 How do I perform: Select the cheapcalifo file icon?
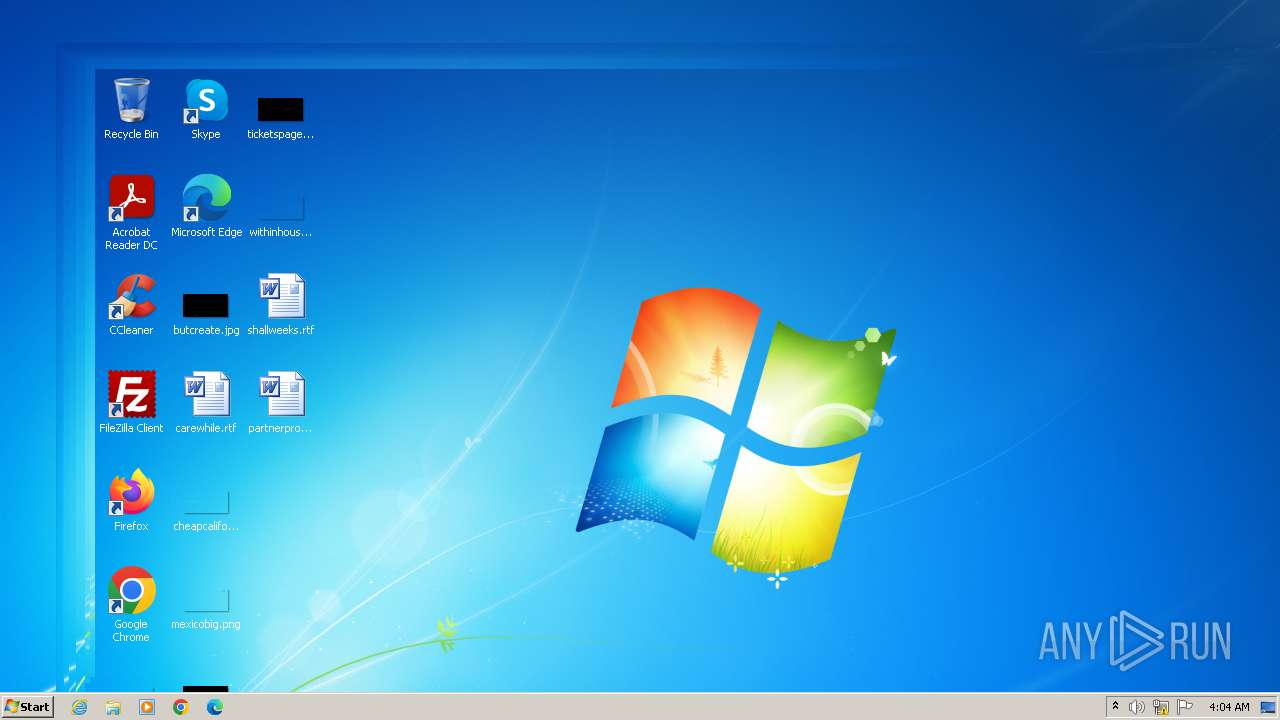(206, 510)
